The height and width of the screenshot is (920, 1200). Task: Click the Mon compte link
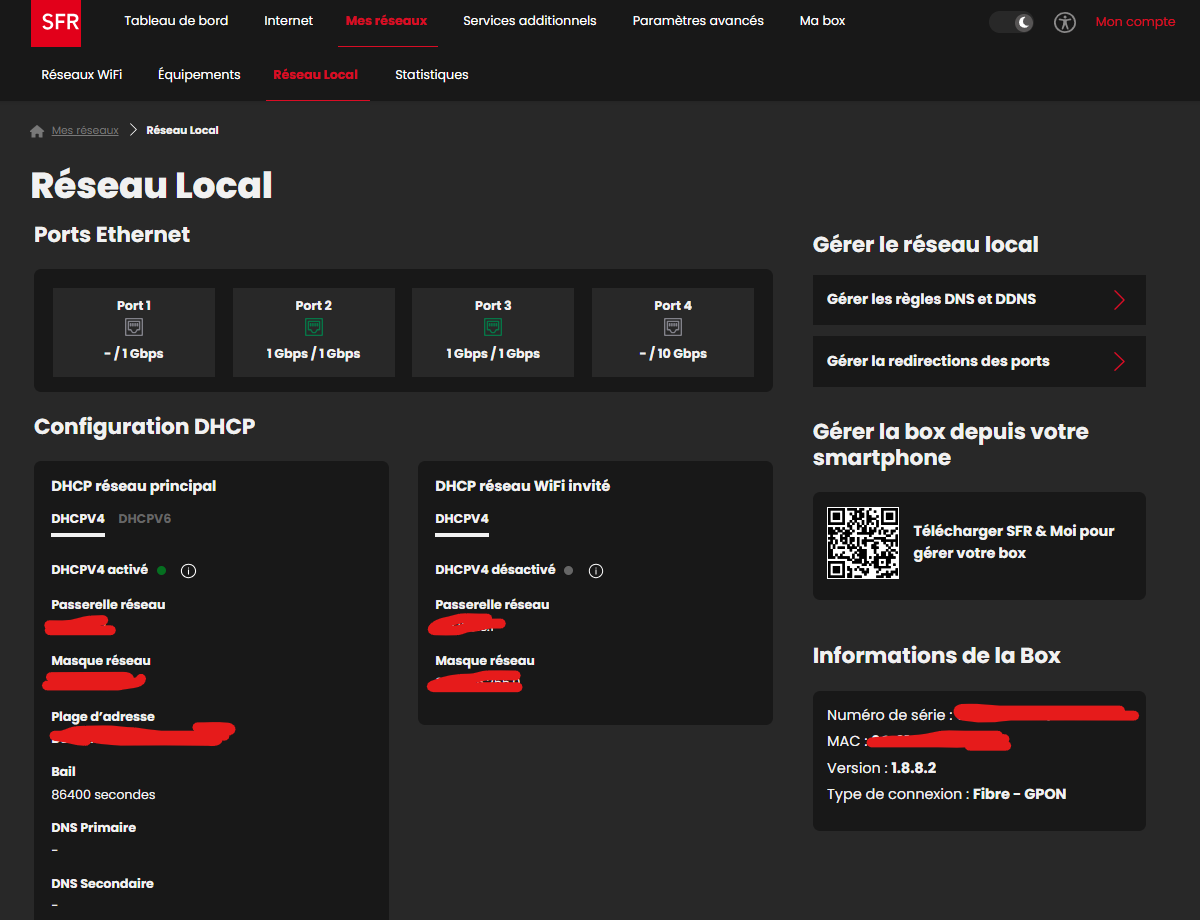tap(1135, 22)
